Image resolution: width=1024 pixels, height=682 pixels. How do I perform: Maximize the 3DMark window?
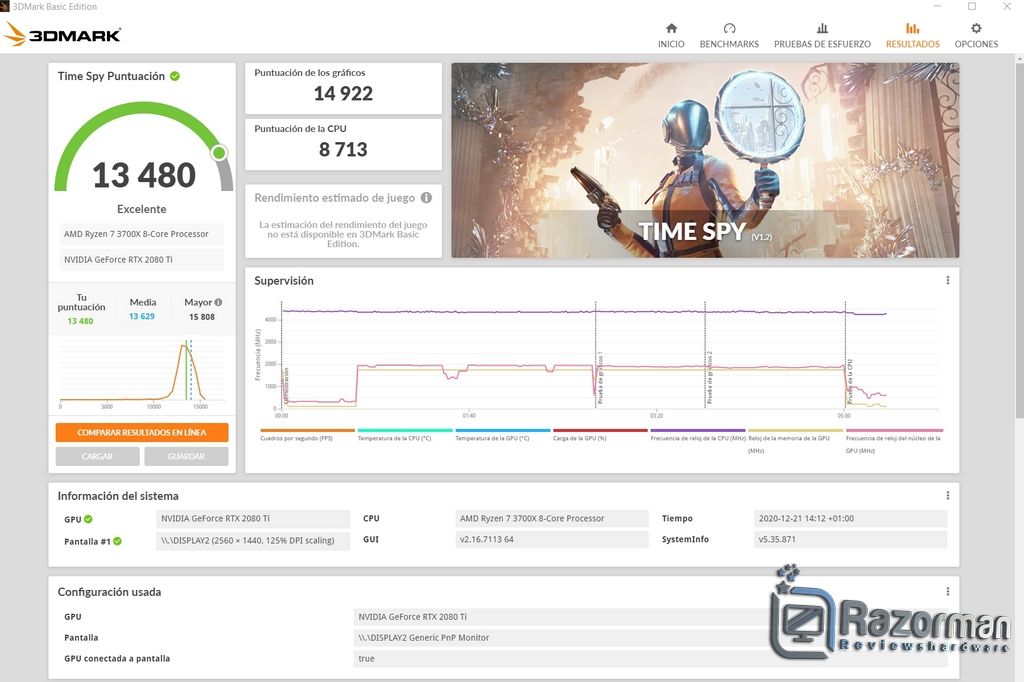click(x=972, y=7)
